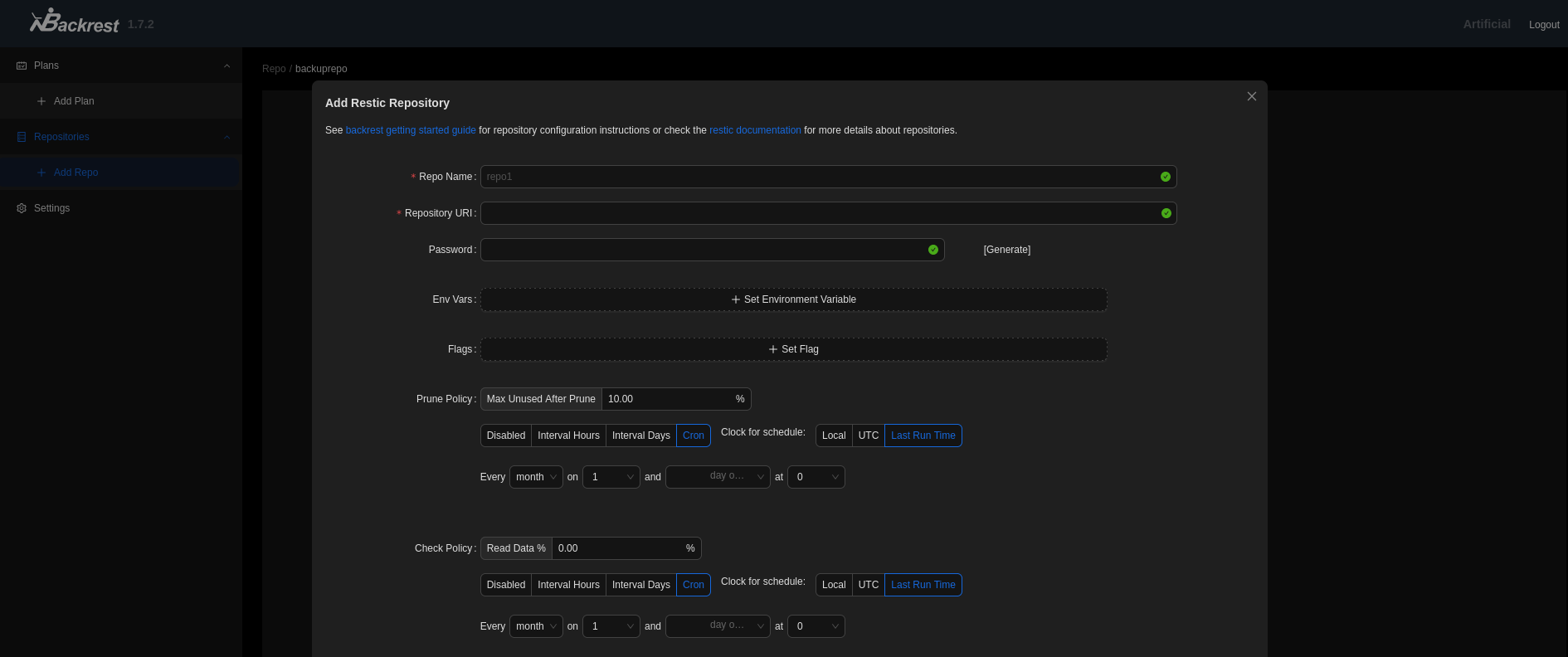Open the Check Policy hour dropdown after 'at'
1568x657 pixels.
click(x=816, y=626)
